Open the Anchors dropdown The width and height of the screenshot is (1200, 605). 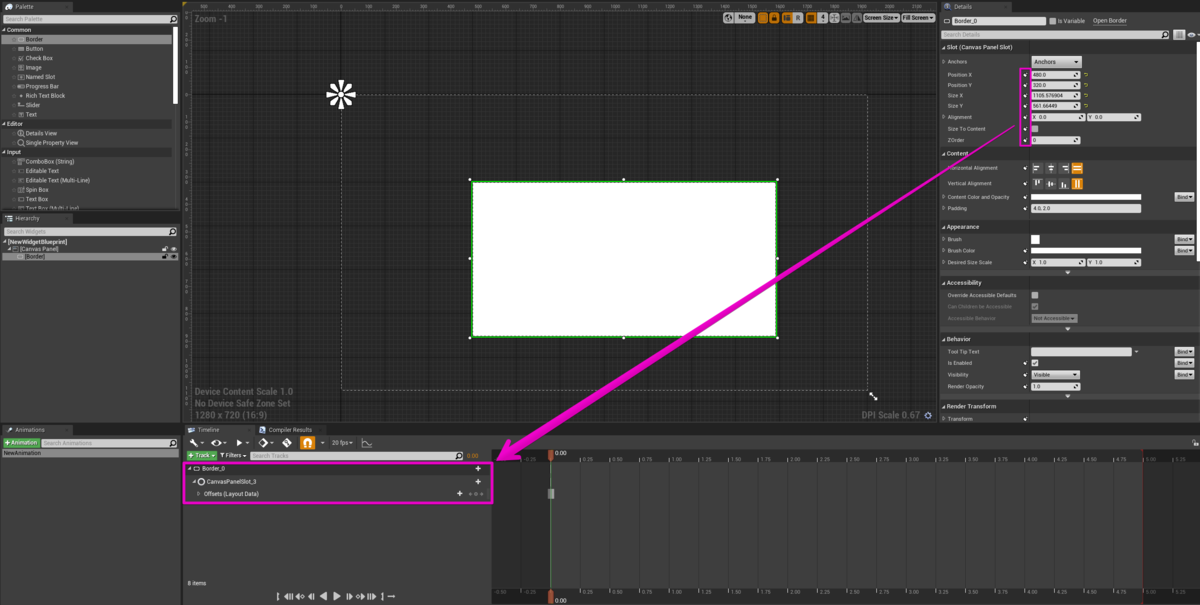[x=1056, y=62]
